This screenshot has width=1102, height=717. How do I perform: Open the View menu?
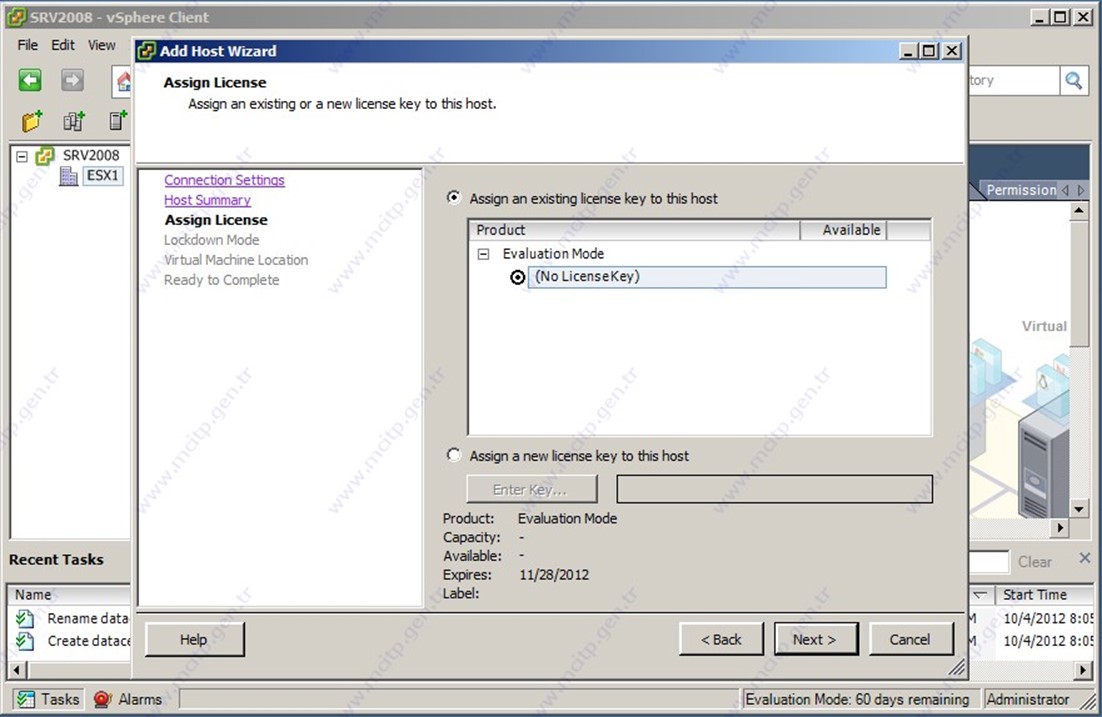click(102, 45)
